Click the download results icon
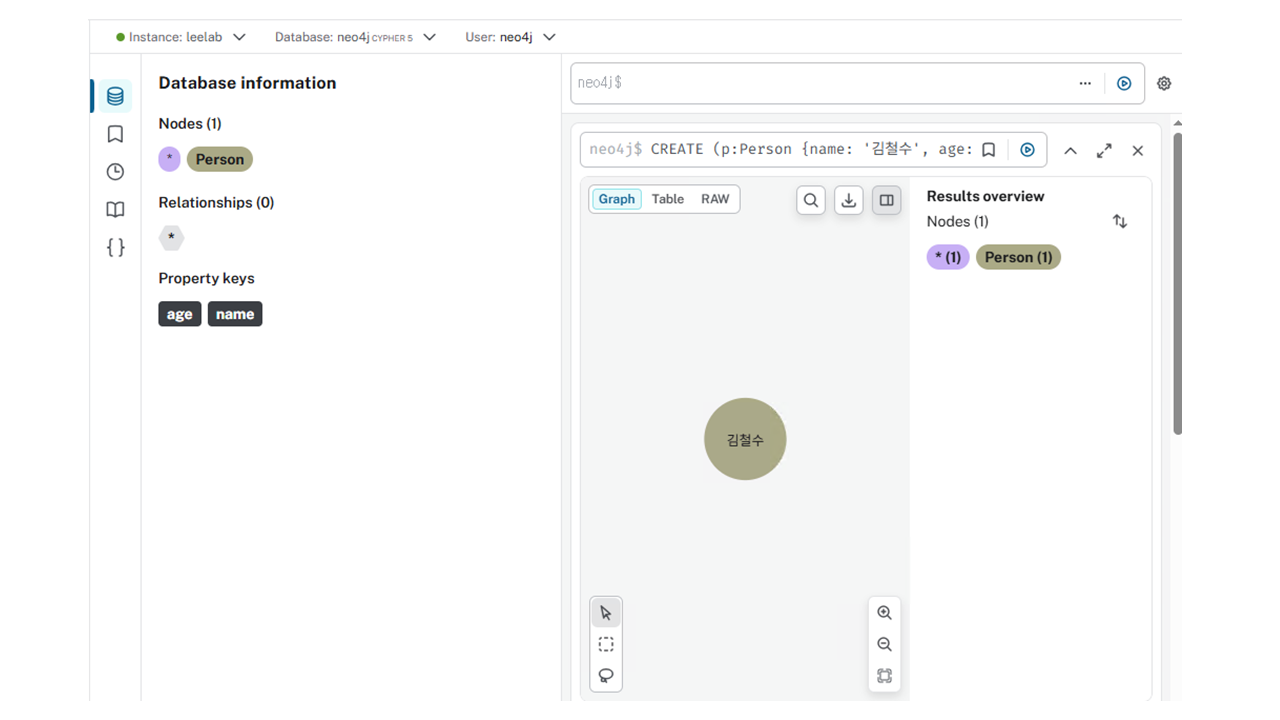 pos(848,200)
